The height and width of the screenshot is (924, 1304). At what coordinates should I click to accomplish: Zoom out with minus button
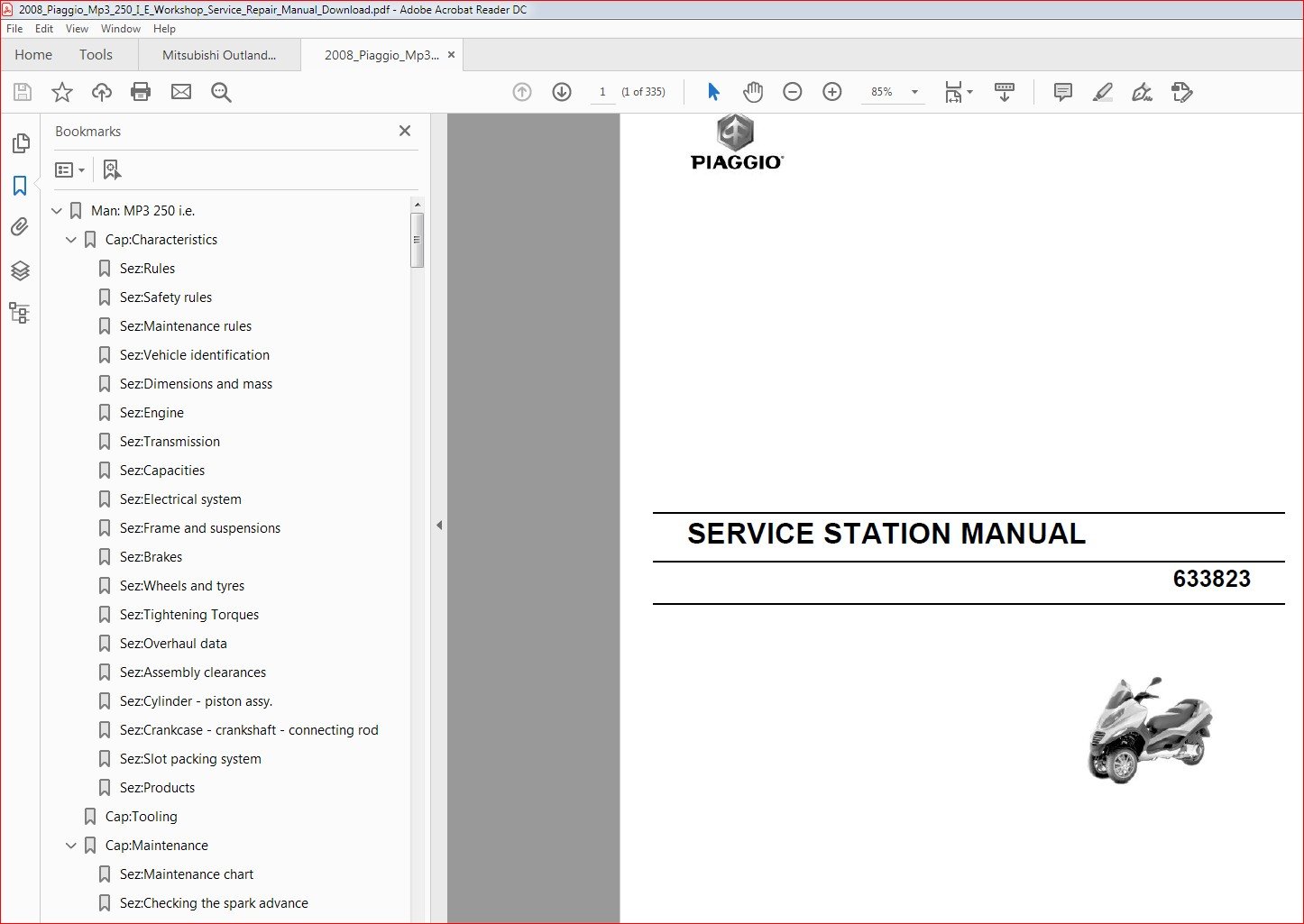[x=793, y=92]
